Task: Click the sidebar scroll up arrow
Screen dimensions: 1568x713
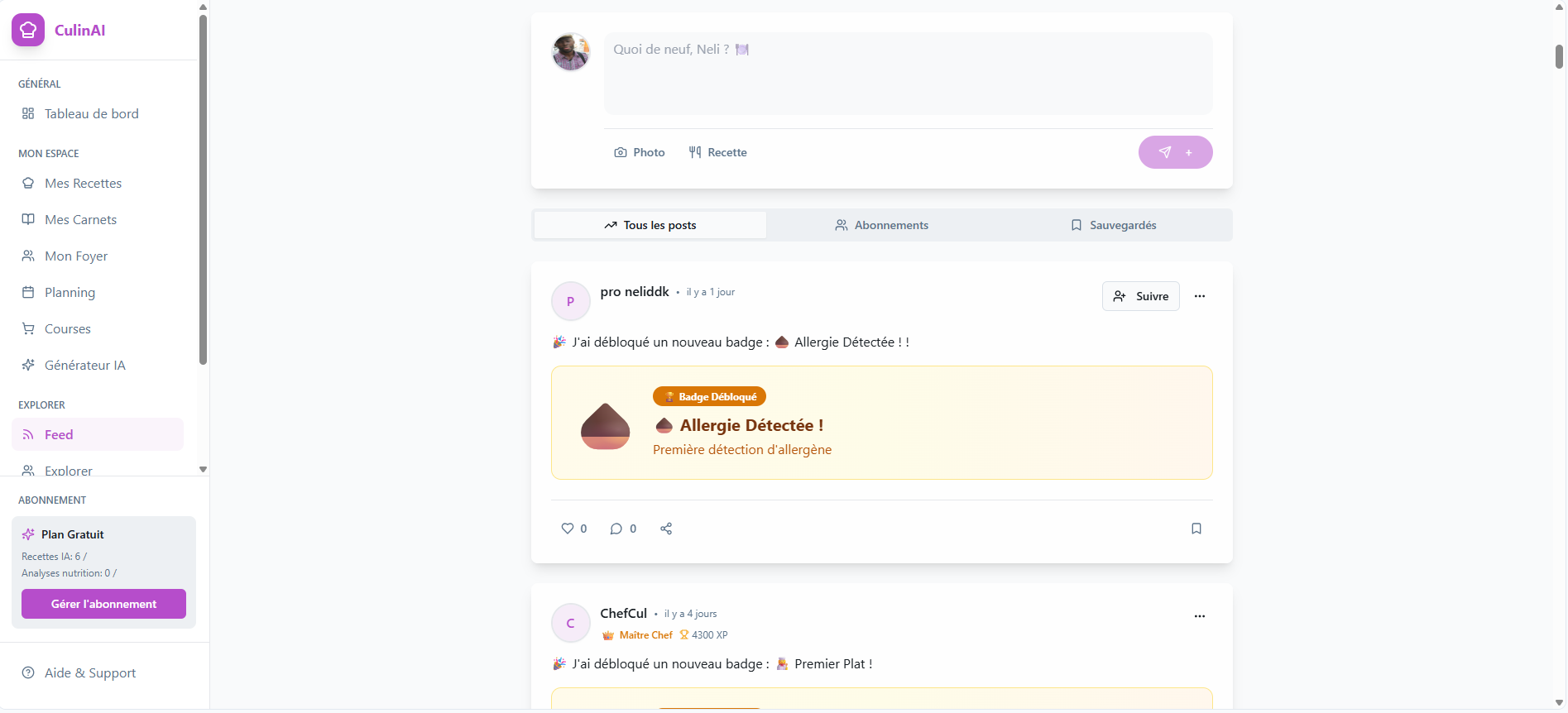Action: point(203,7)
